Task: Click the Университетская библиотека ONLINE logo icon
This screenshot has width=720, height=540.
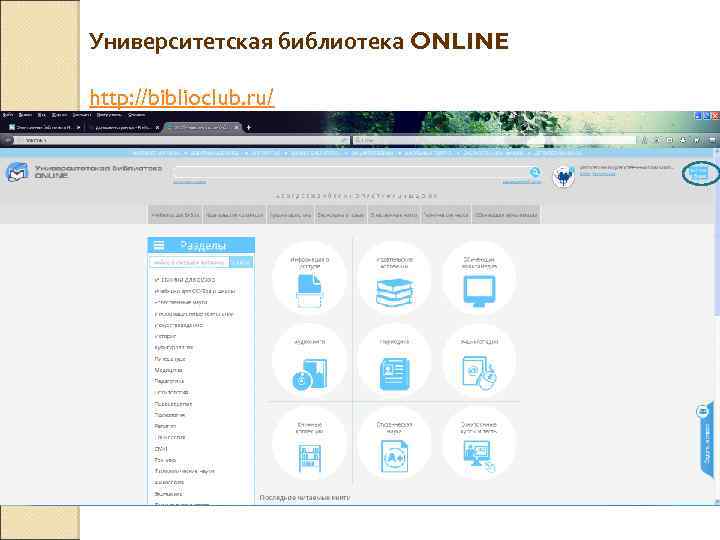Action: point(17,172)
